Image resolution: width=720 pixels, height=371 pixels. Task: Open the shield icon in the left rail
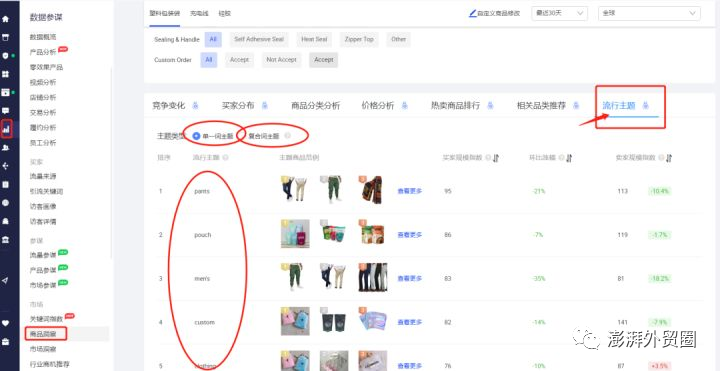[x=6, y=56]
